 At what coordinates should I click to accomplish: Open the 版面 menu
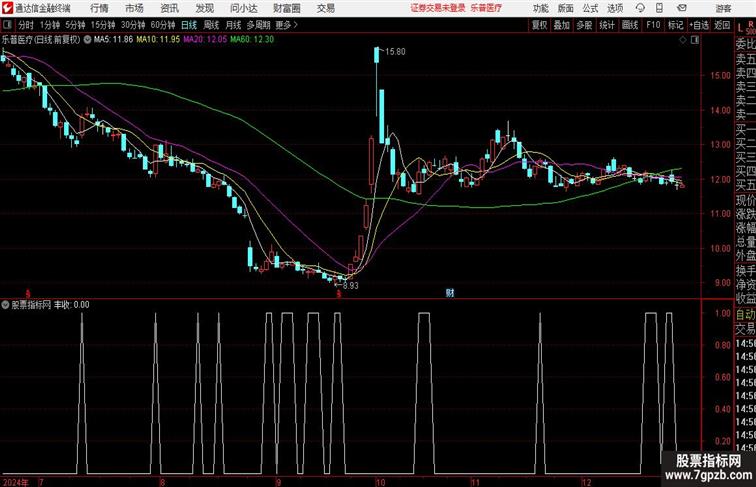566,8
